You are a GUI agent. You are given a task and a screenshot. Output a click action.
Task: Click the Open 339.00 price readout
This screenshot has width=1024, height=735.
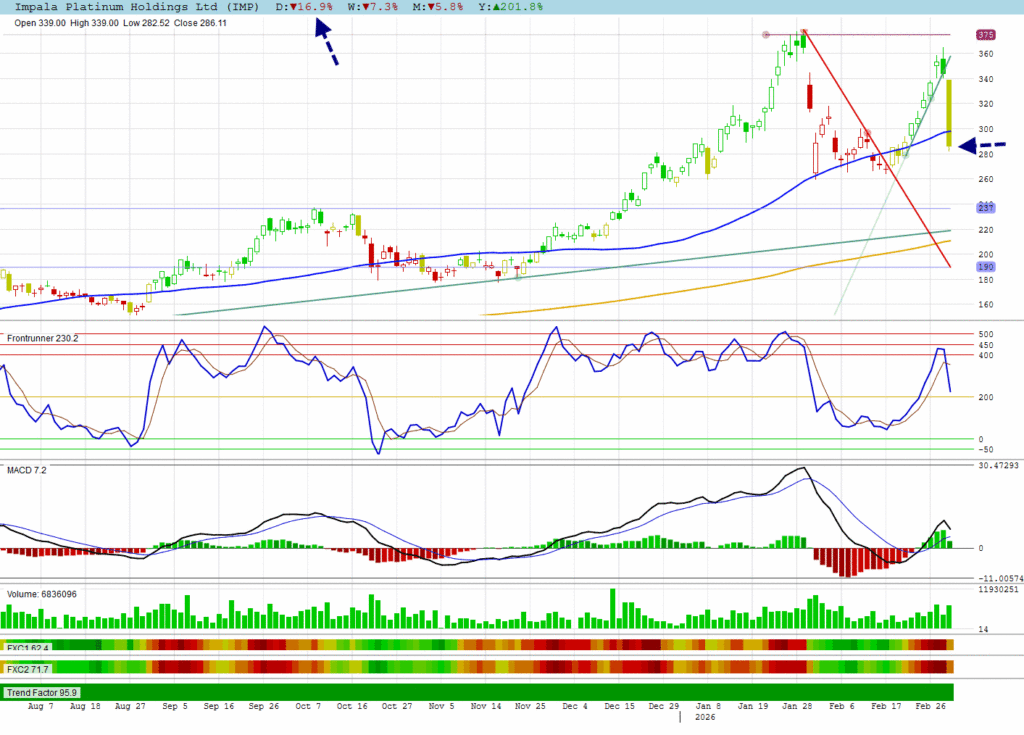[40, 22]
